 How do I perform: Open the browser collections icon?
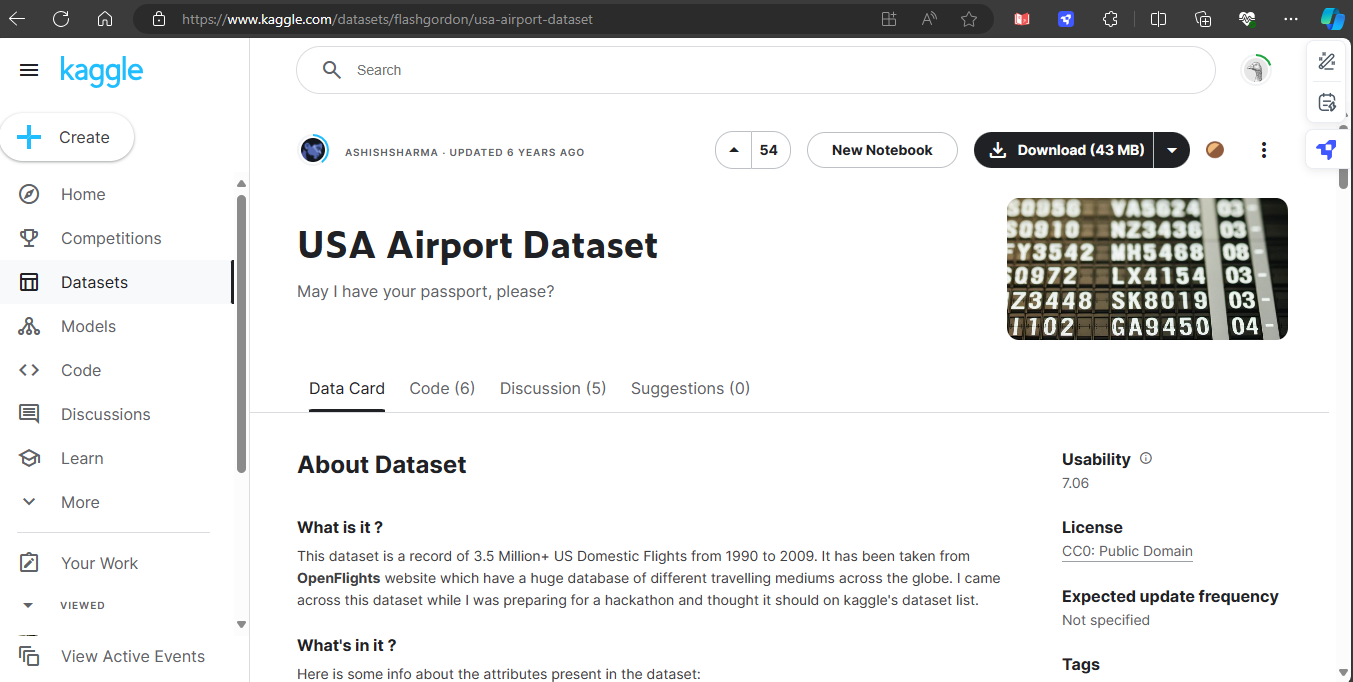(x=1203, y=19)
